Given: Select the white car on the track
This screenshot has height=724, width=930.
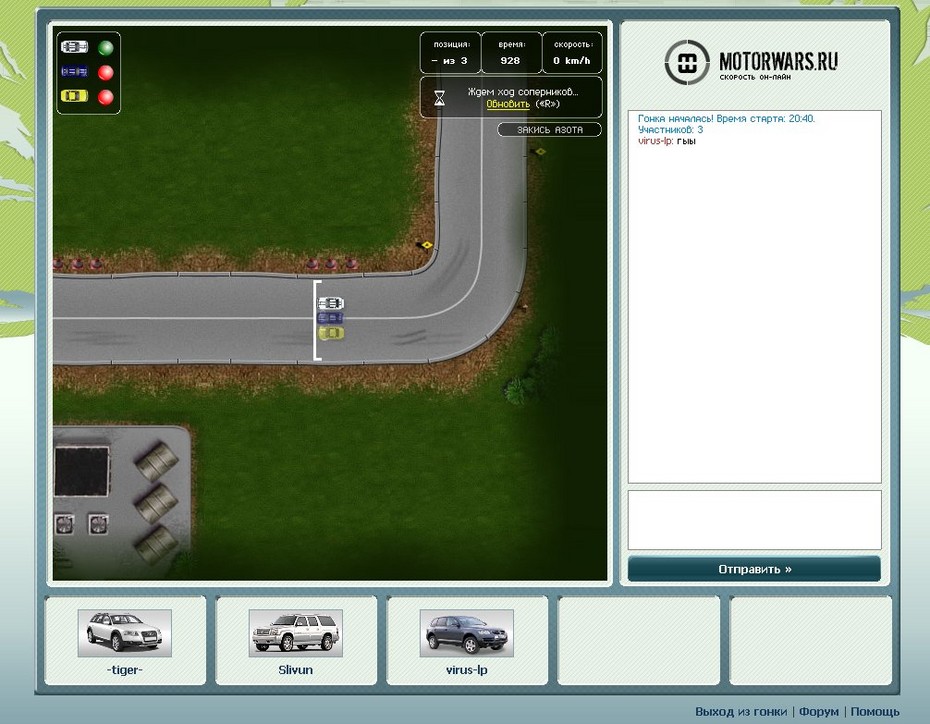Looking at the screenshot, I should tap(330, 303).
